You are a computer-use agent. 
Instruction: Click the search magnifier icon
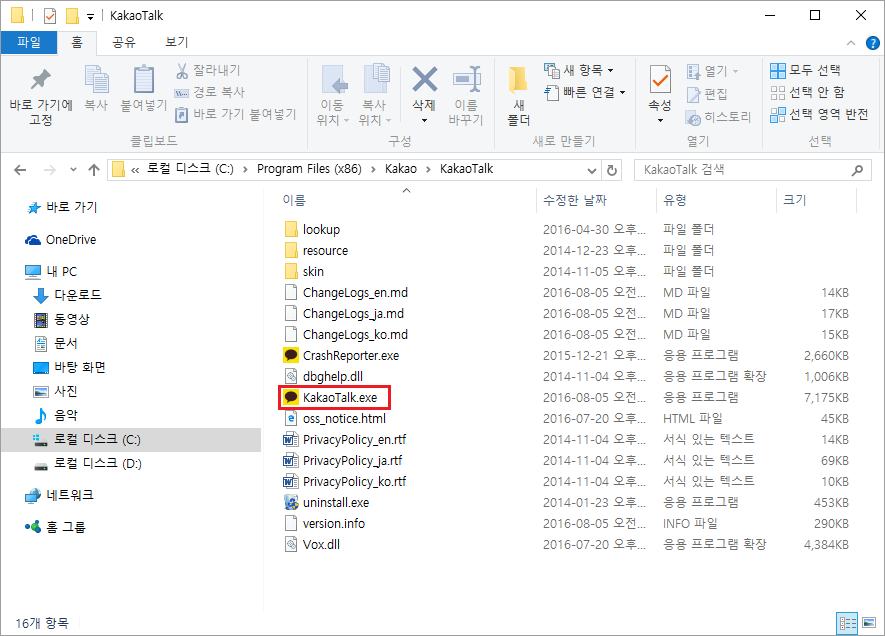click(857, 170)
